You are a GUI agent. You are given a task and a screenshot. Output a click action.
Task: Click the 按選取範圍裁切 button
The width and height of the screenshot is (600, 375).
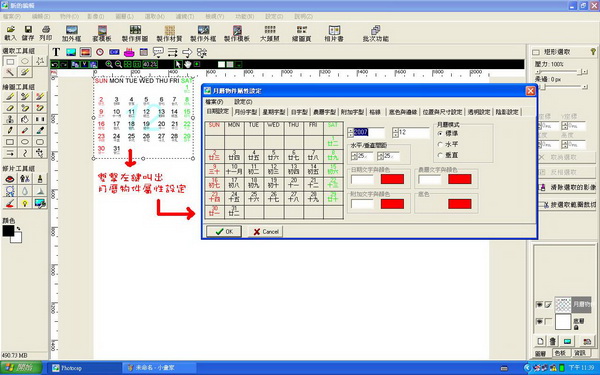567,205
